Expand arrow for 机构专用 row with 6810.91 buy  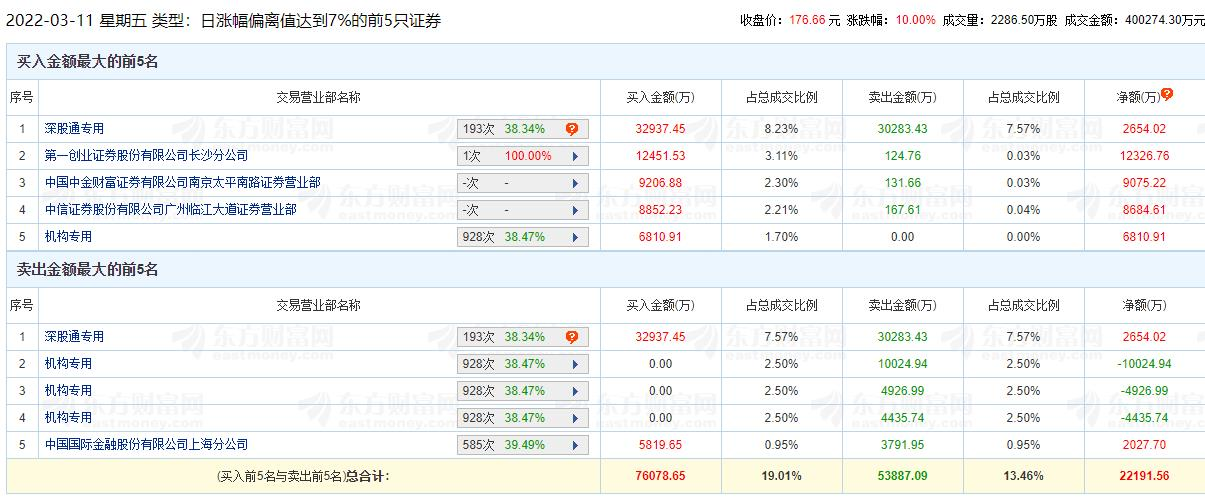[575, 237]
